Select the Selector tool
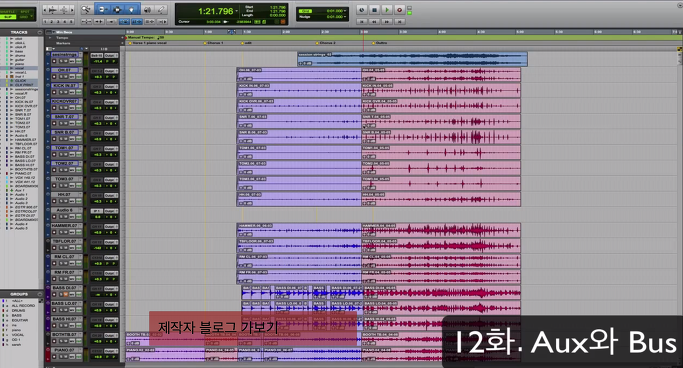This screenshot has width=683, height=368. point(117,10)
